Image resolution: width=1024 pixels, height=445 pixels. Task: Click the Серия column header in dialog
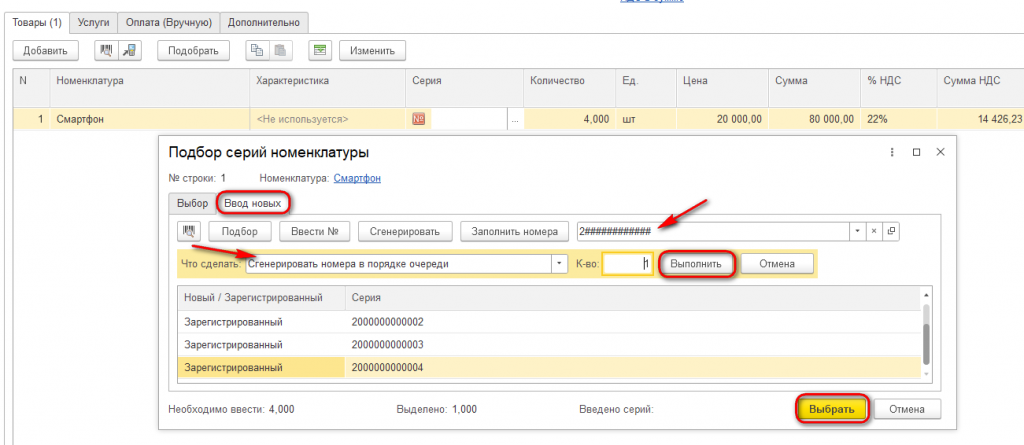click(x=633, y=297)
